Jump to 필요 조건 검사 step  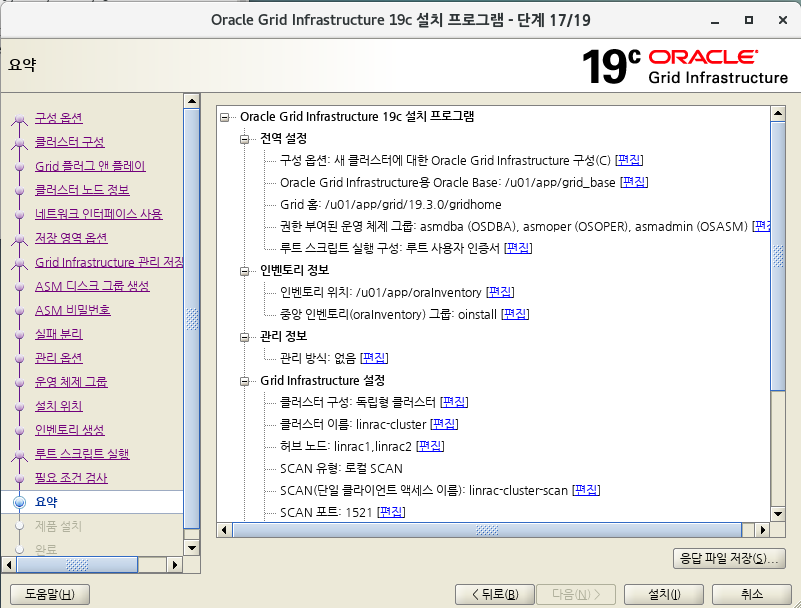(x=71, y=478)
